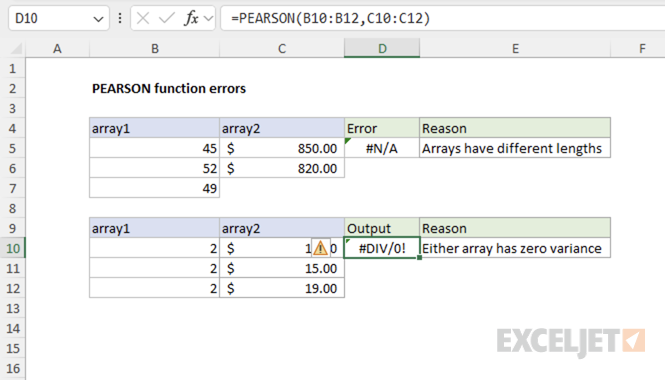665x380 pixels.
Task: Select cell B12 containing 2
Action: (x=154, y=288)
